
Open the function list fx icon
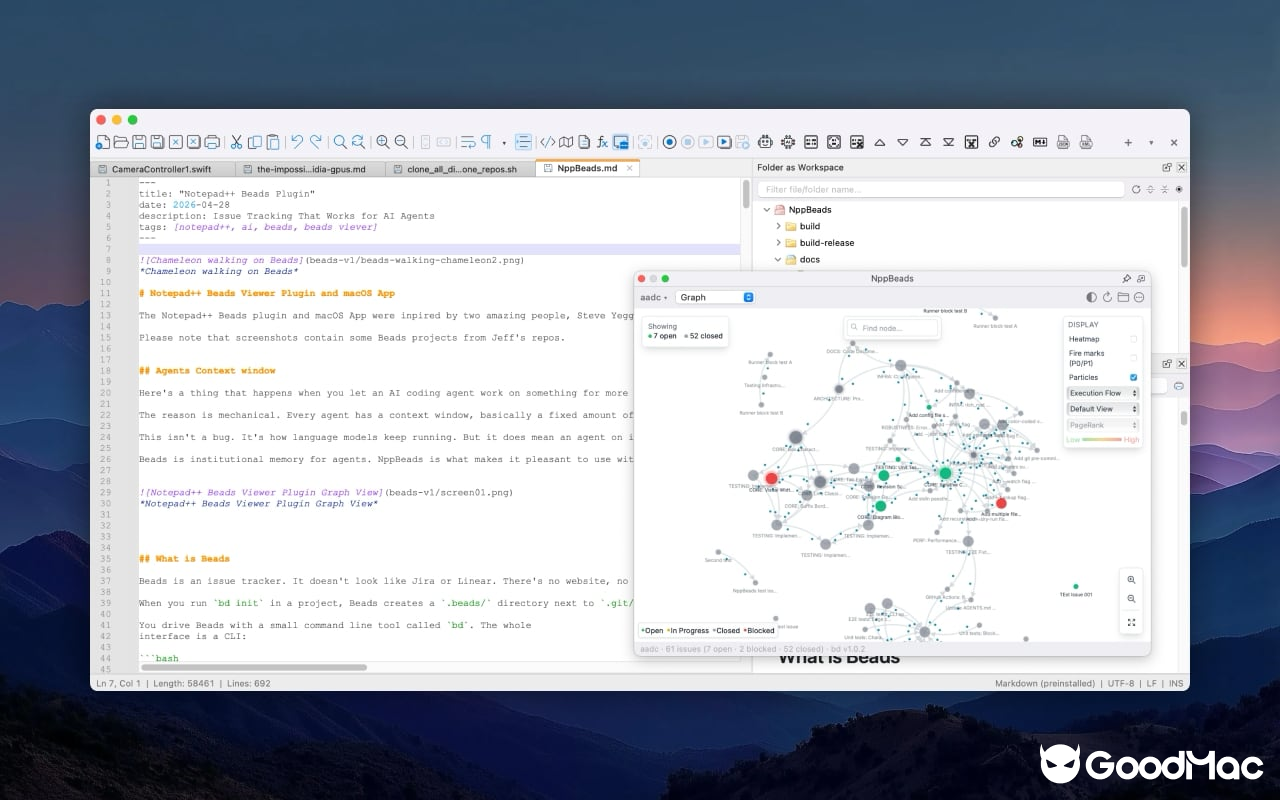point(602,142)
